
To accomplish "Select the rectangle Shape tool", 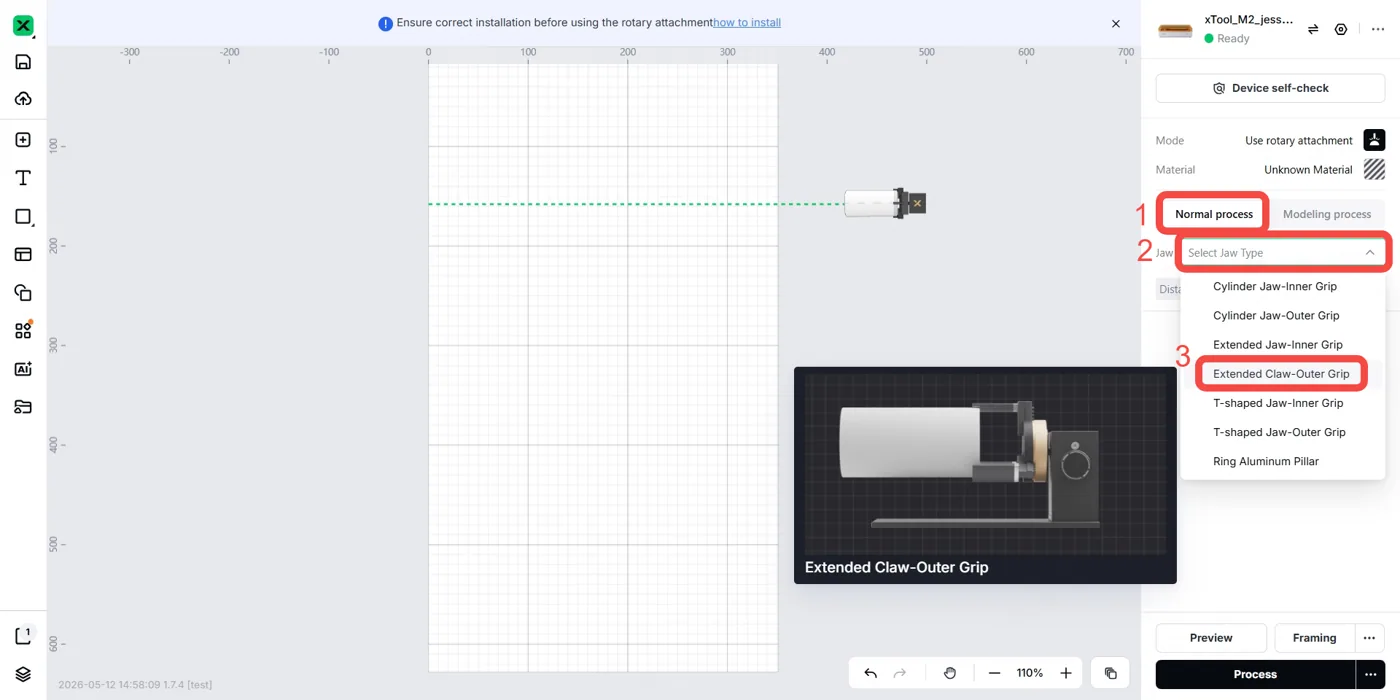I will (x=23, y=216).
